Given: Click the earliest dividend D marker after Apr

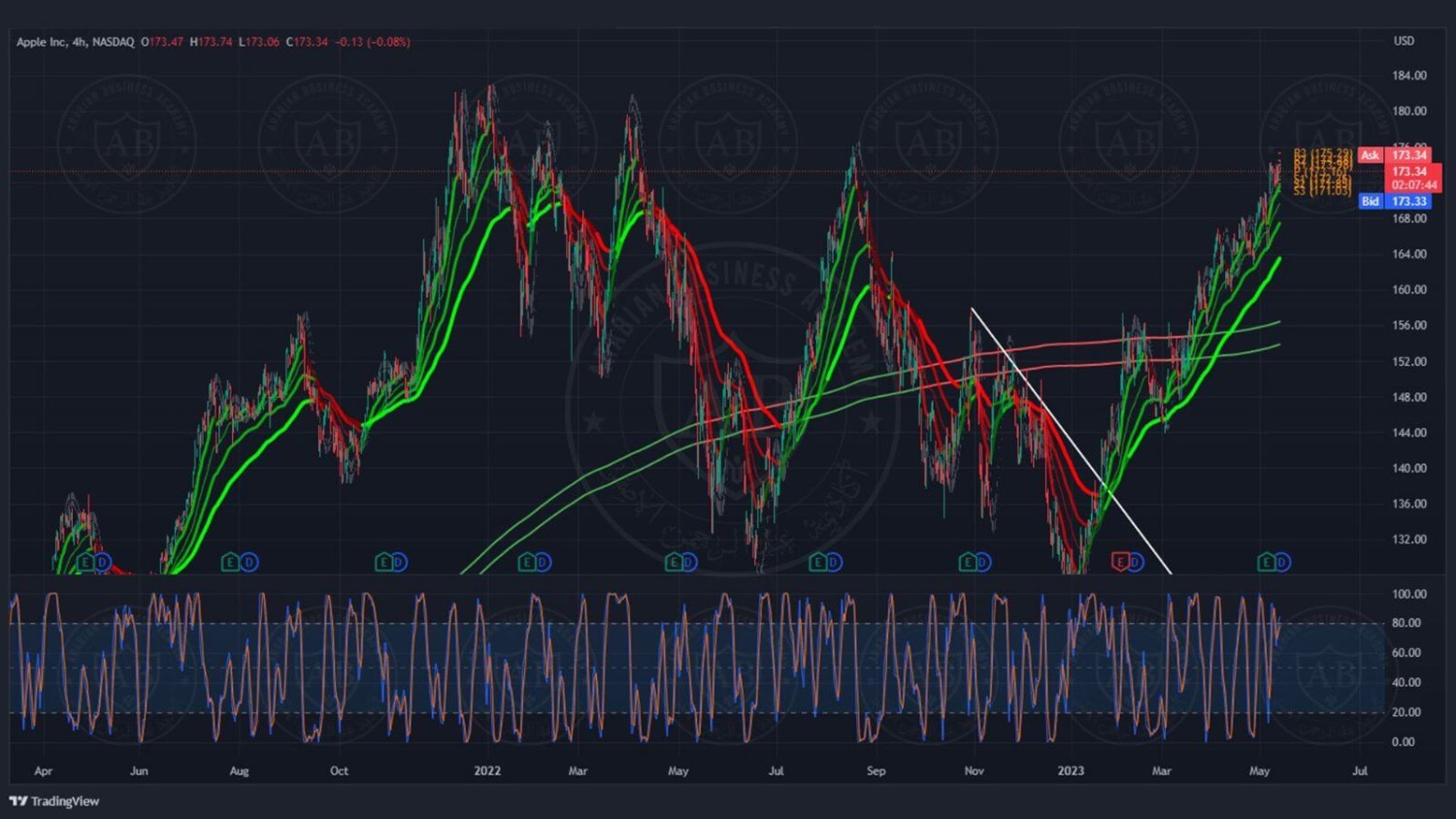Looking at the screenshot, I should [102, 562].
